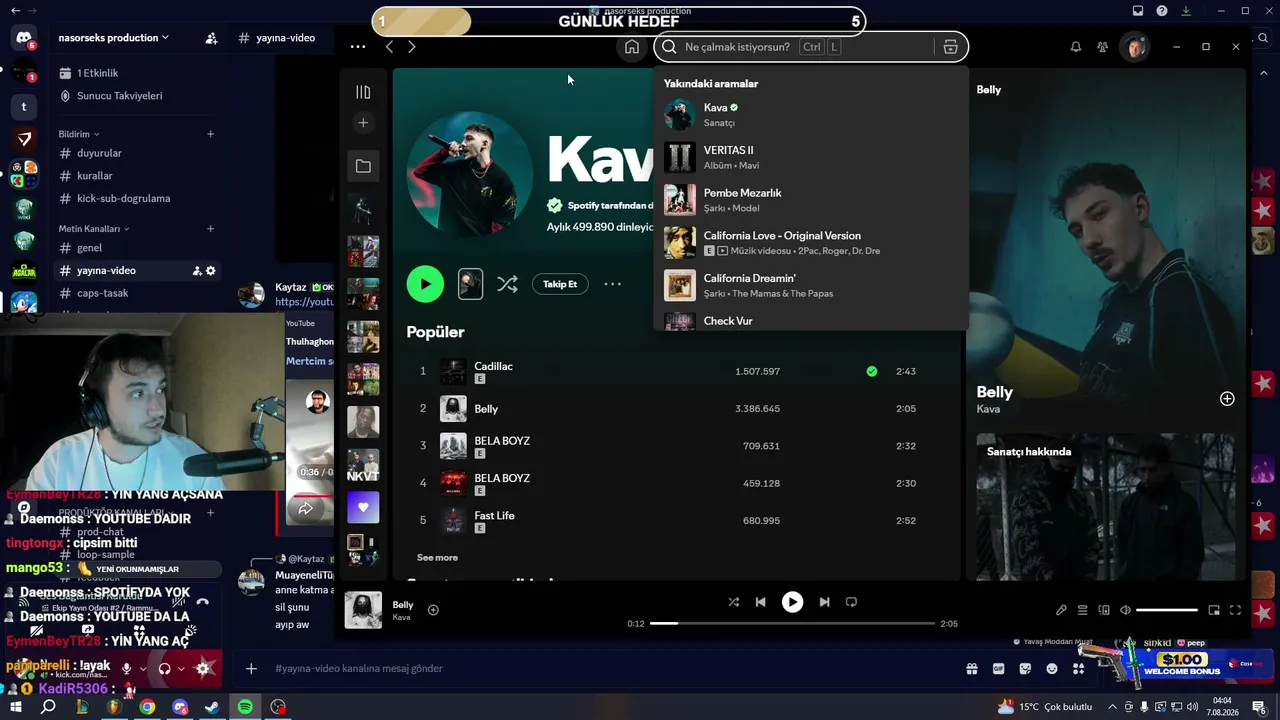Send a gift in Discord message bar
Image resolution: width=1280 pixels, height=720 pixels.
(971, 668)
